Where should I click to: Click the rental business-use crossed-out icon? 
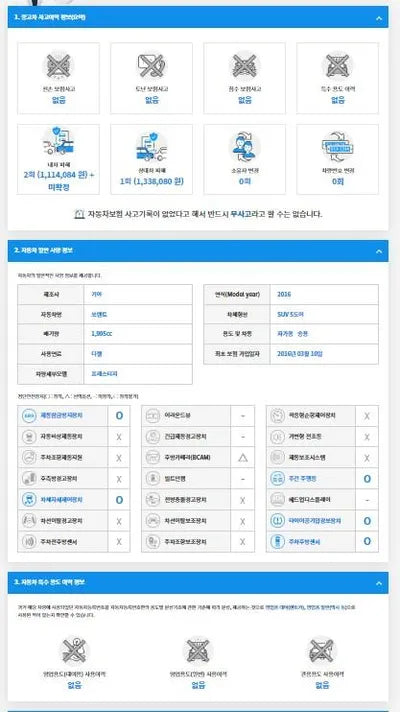click(x=74, y=651)
